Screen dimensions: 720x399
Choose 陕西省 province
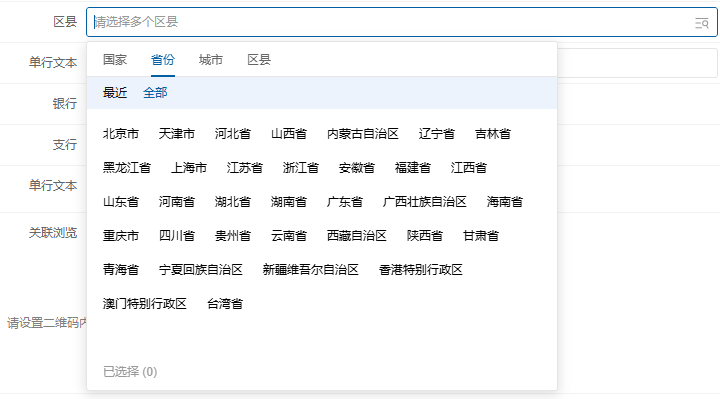[425, 236]
